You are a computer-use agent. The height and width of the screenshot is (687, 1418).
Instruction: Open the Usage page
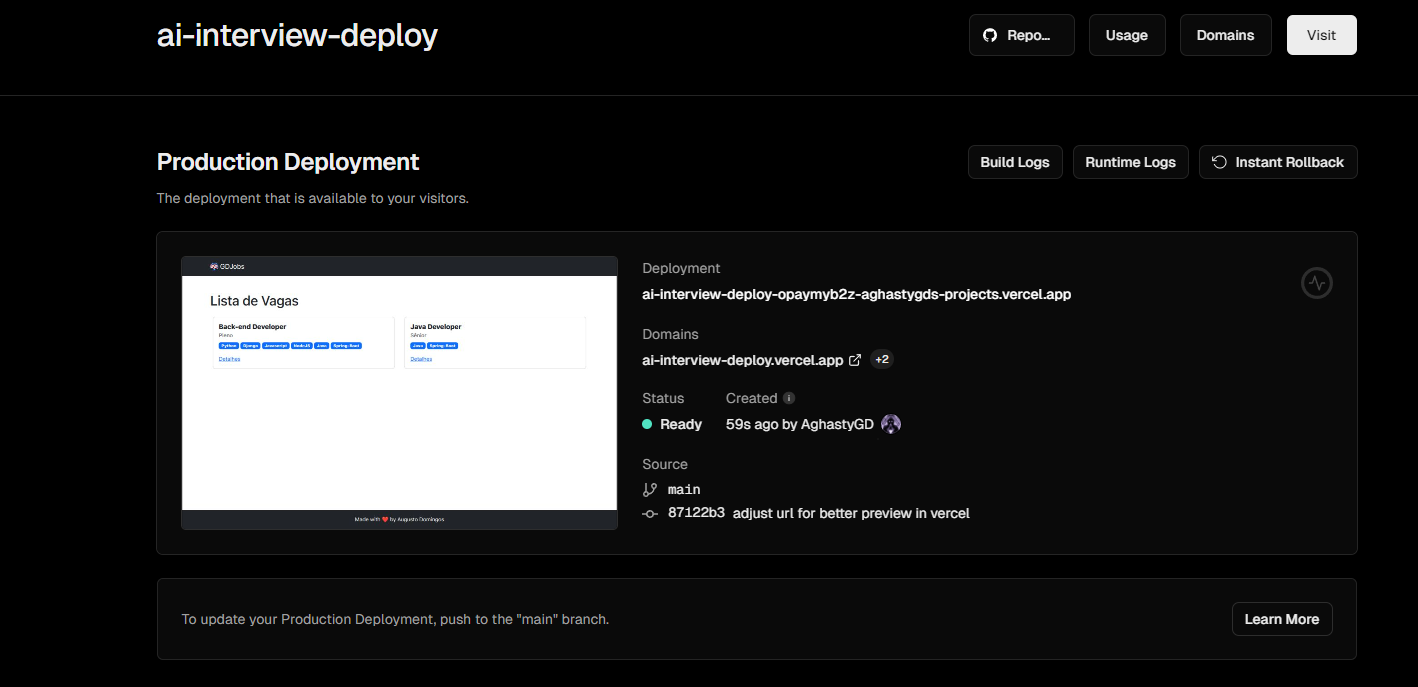point(1126,35)
